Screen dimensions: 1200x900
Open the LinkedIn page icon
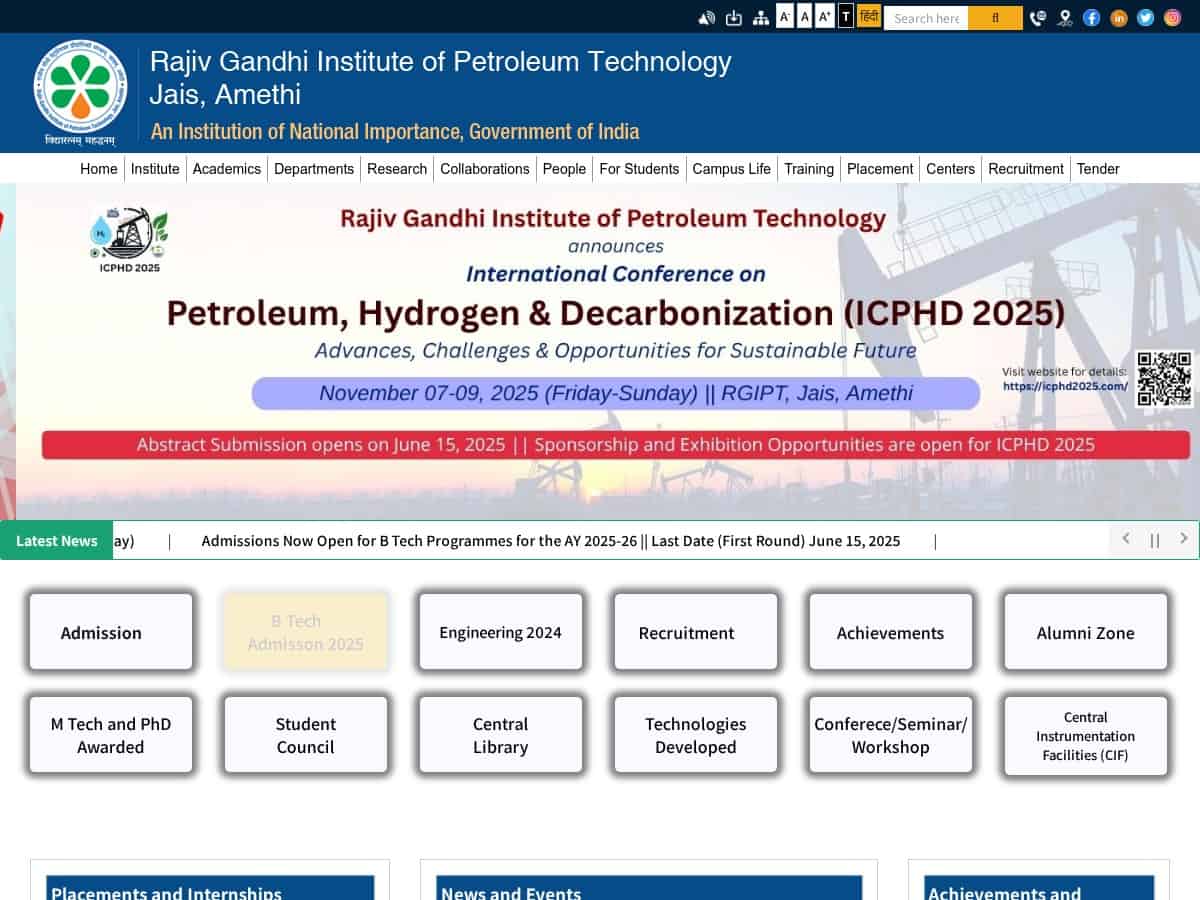[1119, 17]
